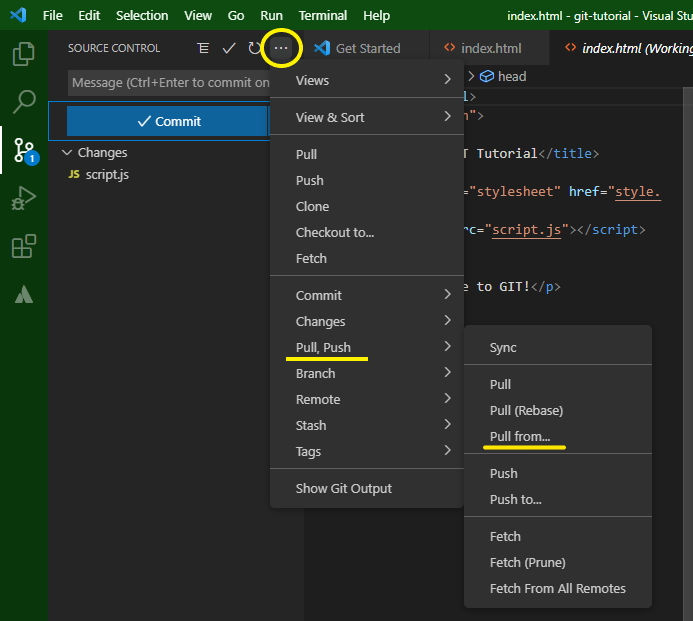Click the refresh icon in Source Control
Image resolution: width=693 pixels, height=621 pixels.
pos(255,48)
